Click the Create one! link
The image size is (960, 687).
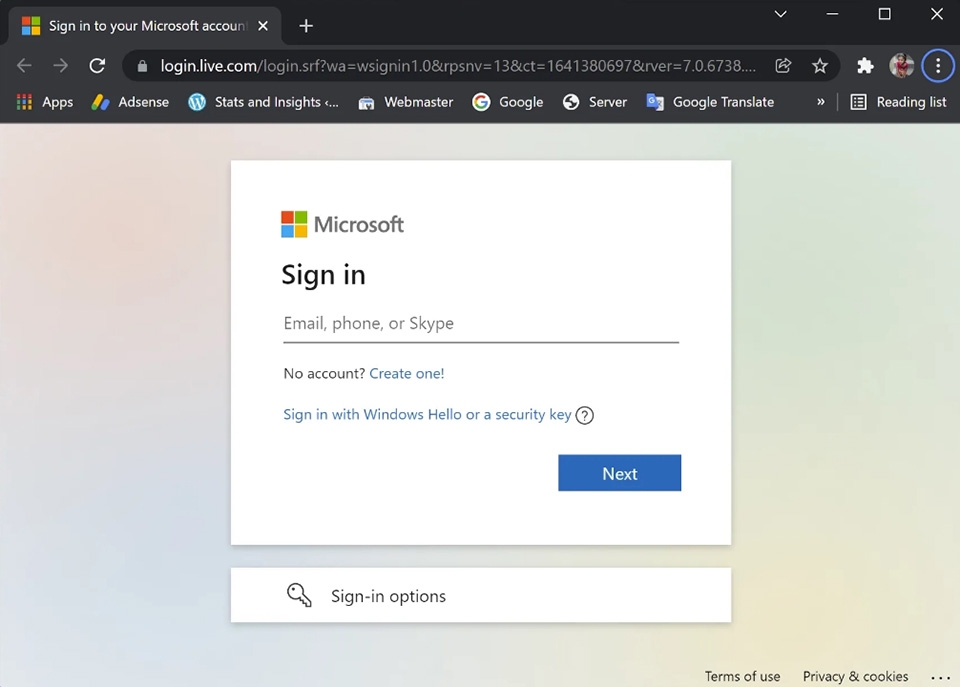click(407, 374)
